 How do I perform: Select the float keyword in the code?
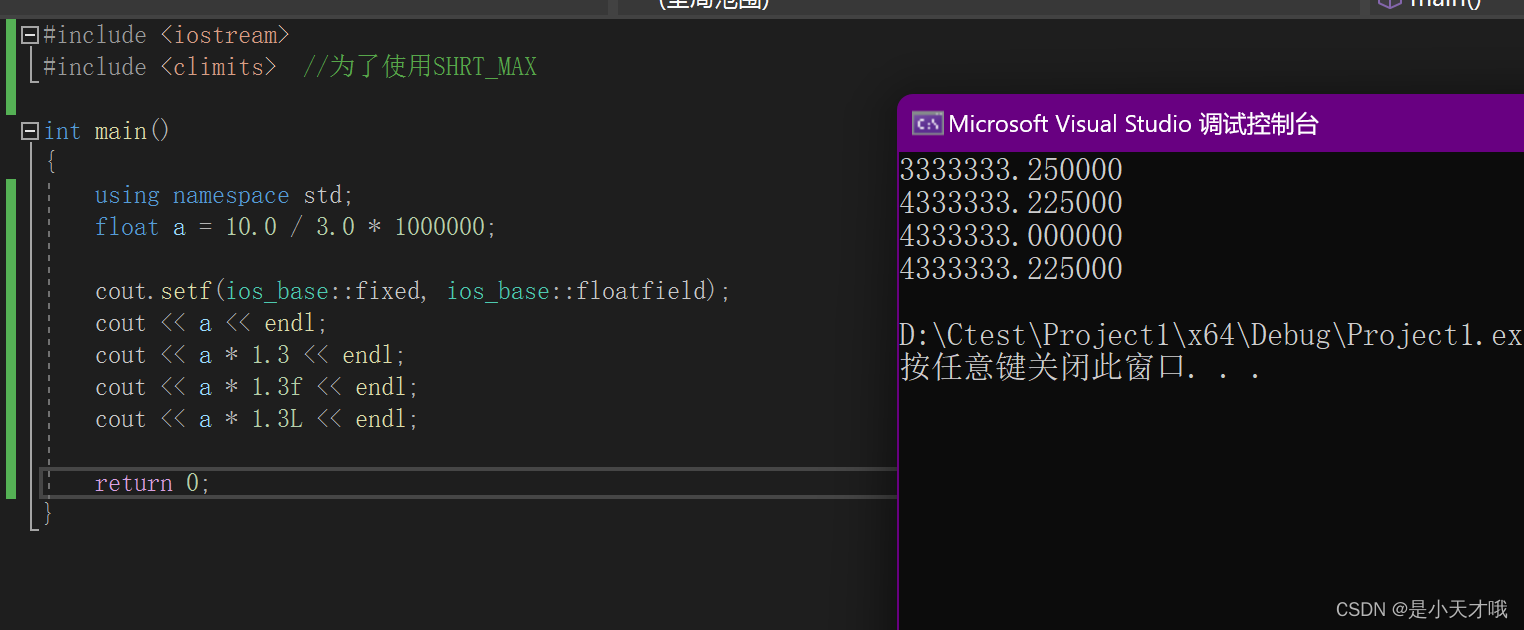(127, 227)
